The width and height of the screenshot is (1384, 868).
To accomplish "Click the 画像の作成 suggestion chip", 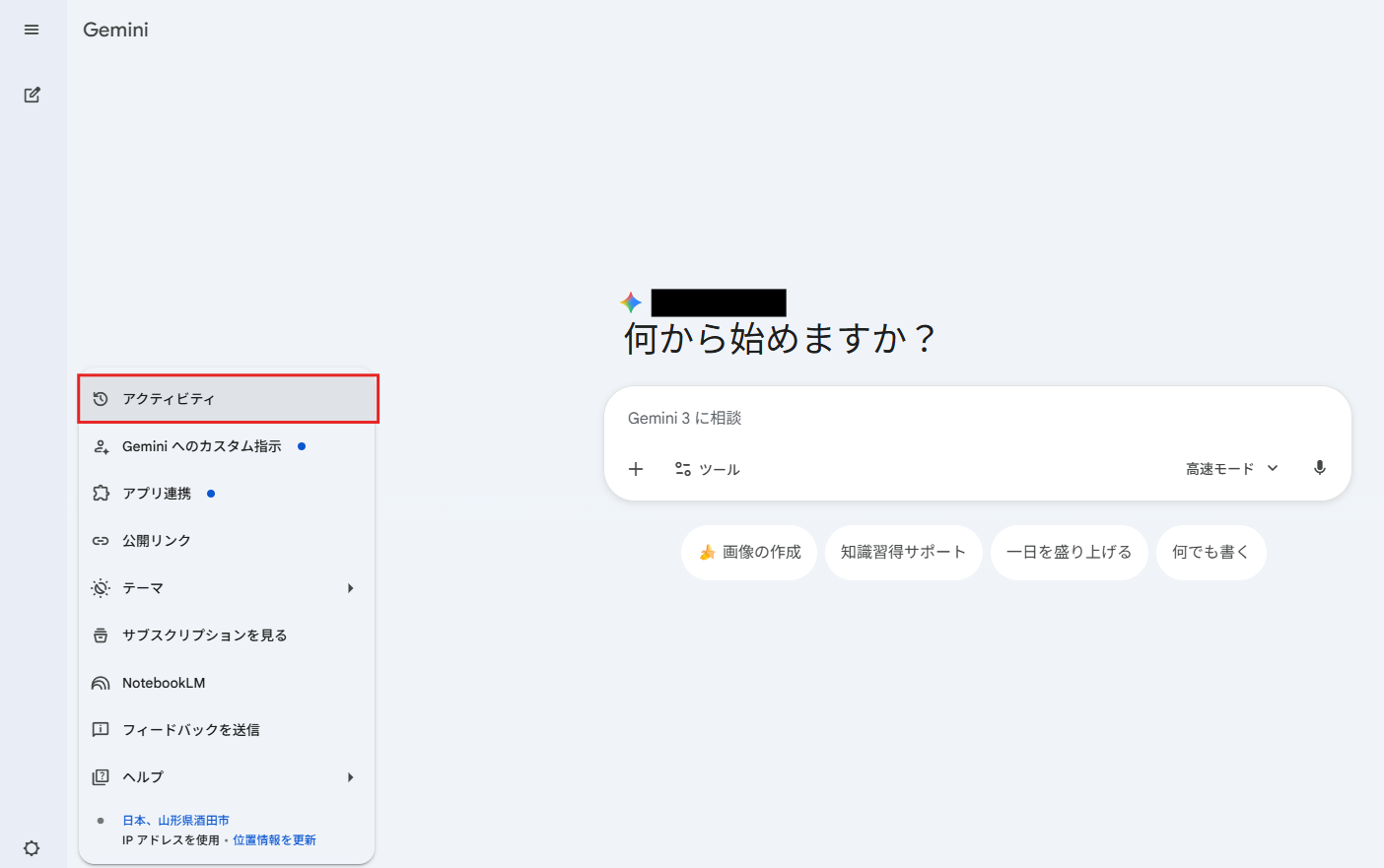I will coord(749,553).
